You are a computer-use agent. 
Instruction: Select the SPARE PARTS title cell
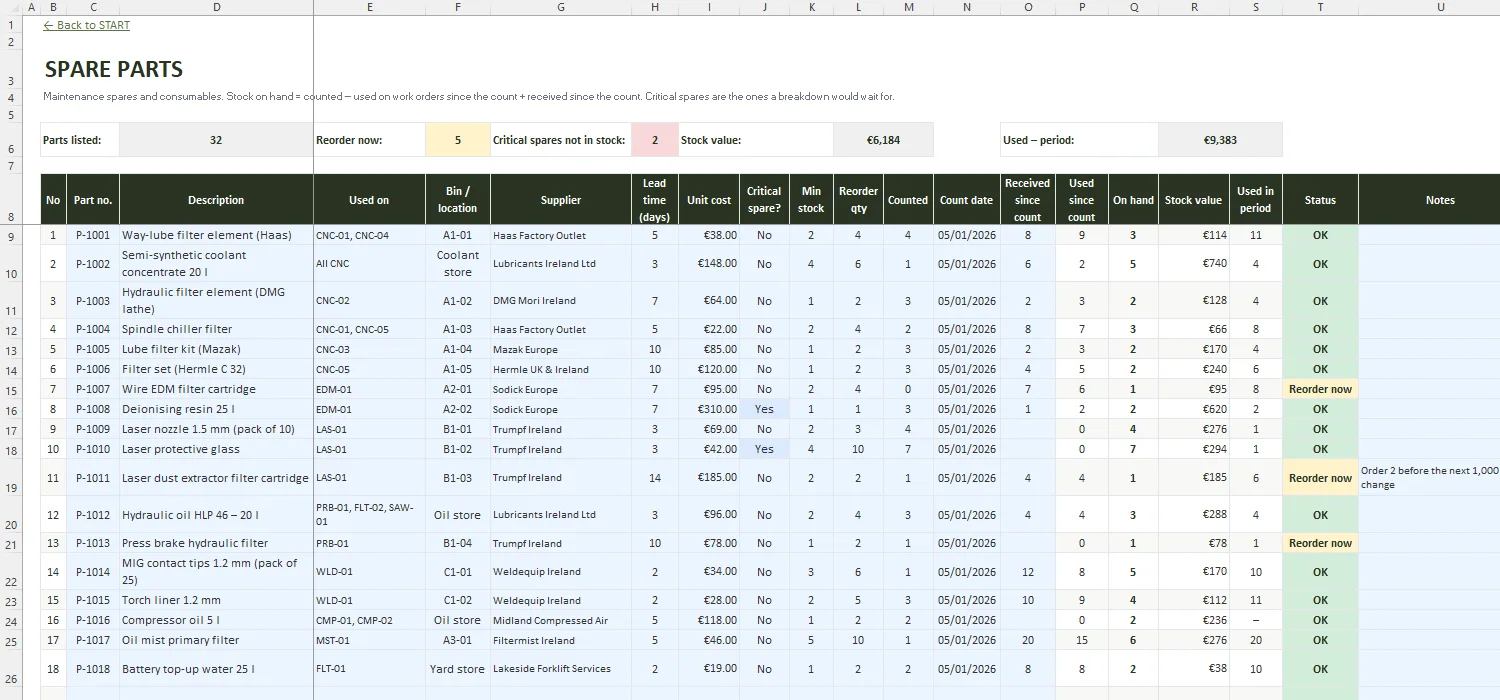click(114, 70)
